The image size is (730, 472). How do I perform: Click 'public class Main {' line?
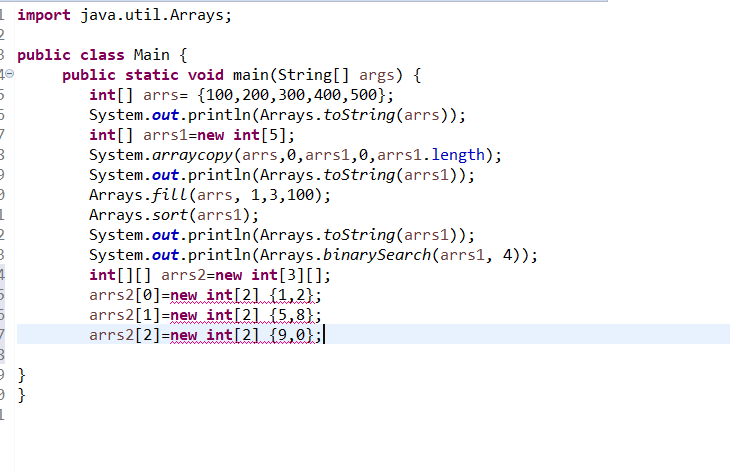coord(102,55)
